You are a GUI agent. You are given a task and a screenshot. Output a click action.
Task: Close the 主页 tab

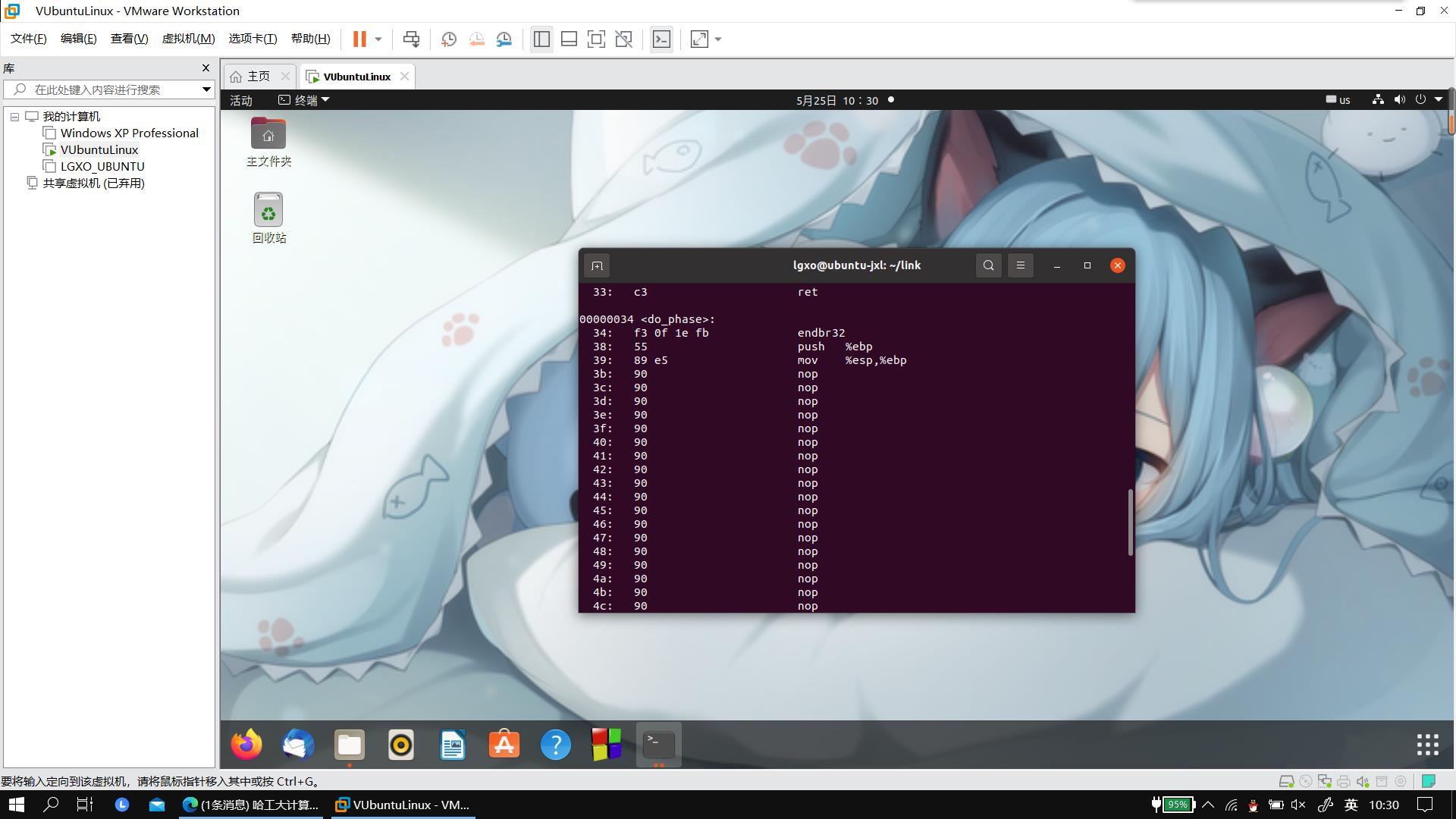[285, 76]
